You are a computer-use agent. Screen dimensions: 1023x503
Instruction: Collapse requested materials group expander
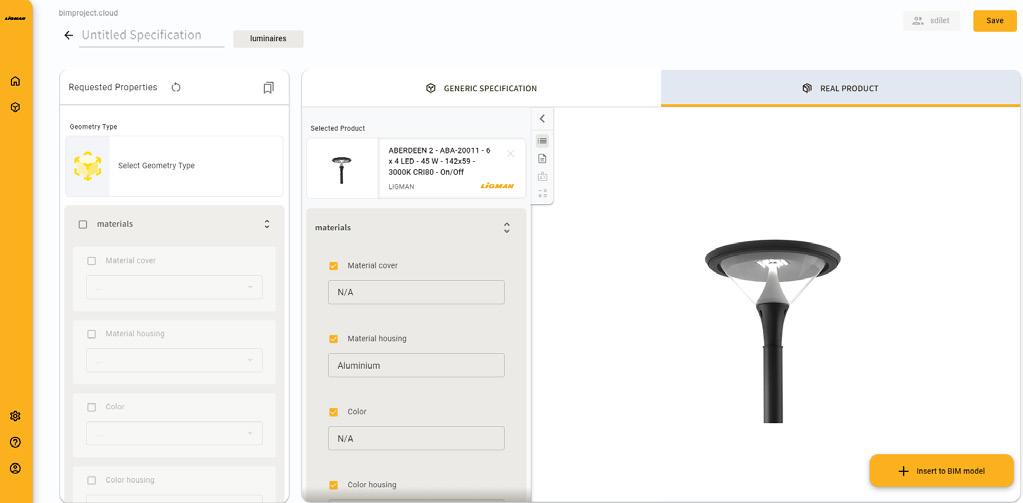point(267,224)
